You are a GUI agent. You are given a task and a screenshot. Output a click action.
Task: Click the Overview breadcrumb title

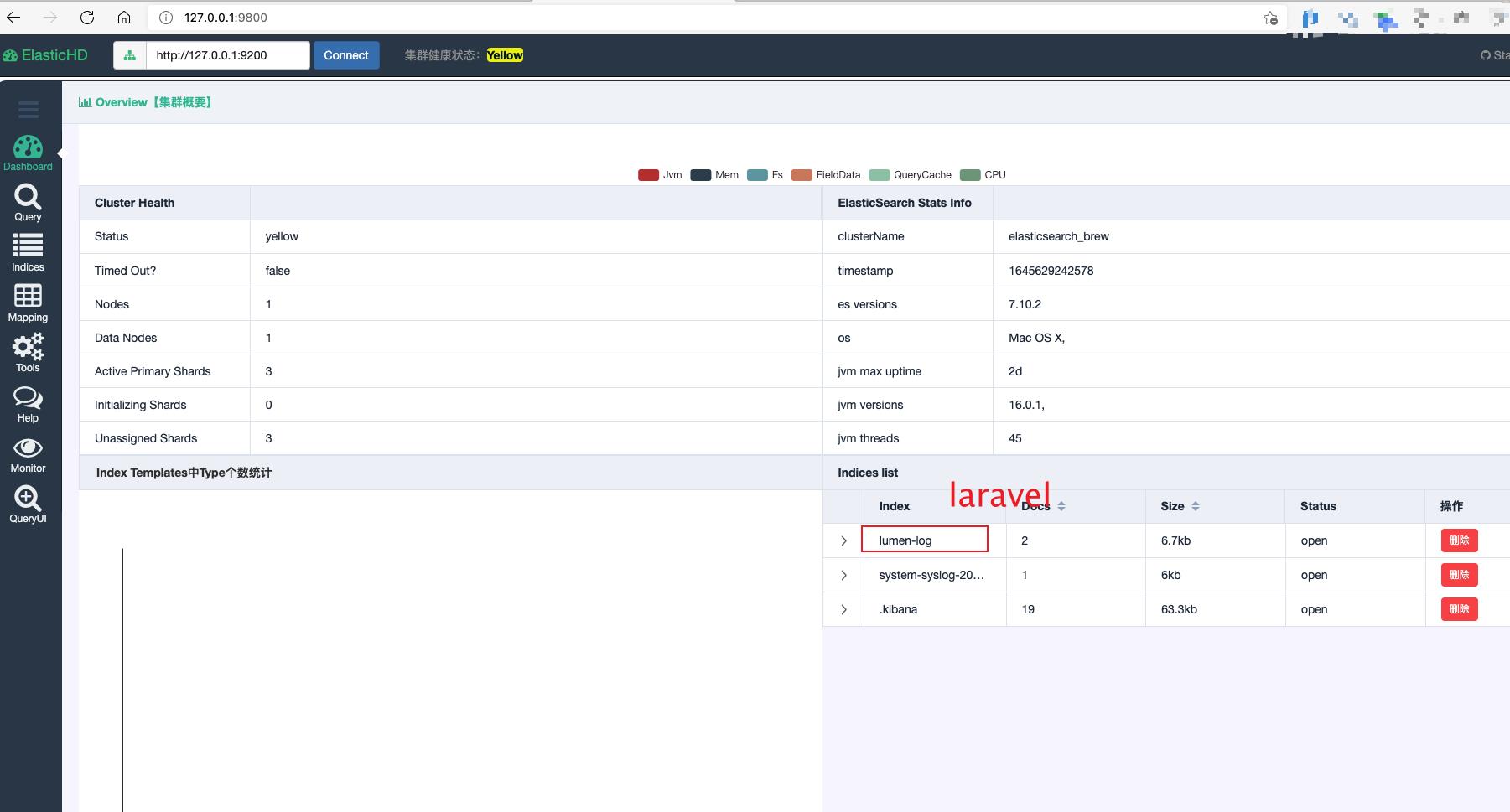pyautogui.click(x=153, y=102)
